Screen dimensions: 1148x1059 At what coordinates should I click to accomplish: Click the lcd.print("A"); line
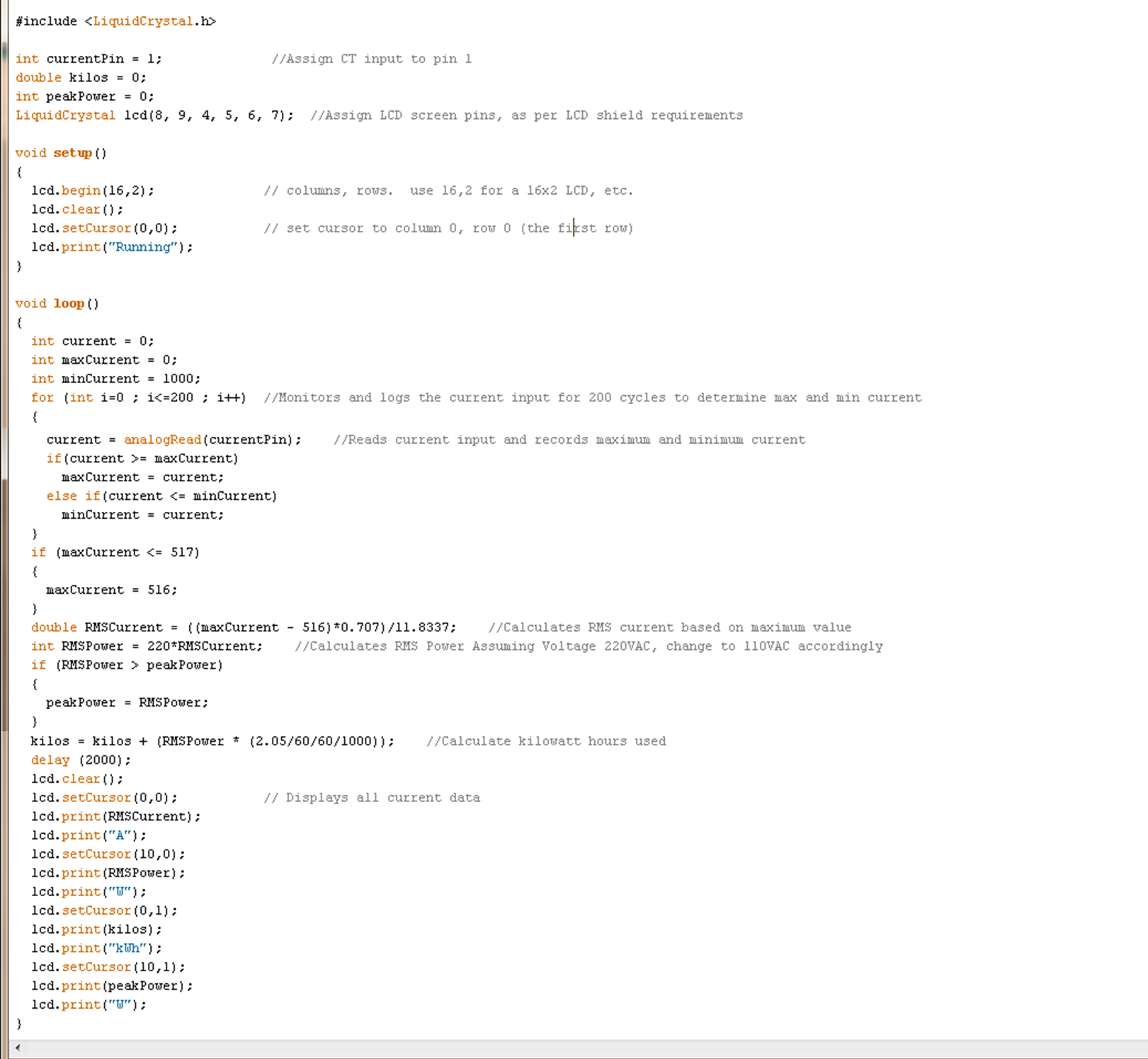coord(89,835)
